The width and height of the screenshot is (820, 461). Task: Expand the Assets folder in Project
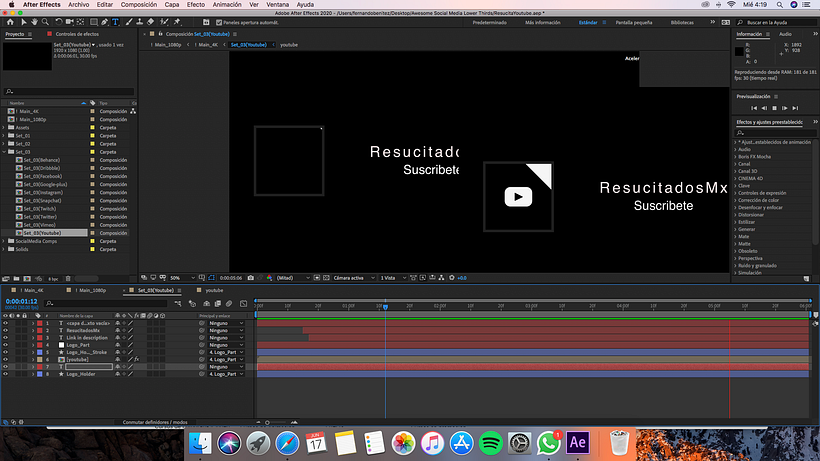pyautogui.click(x=4, y=128)
